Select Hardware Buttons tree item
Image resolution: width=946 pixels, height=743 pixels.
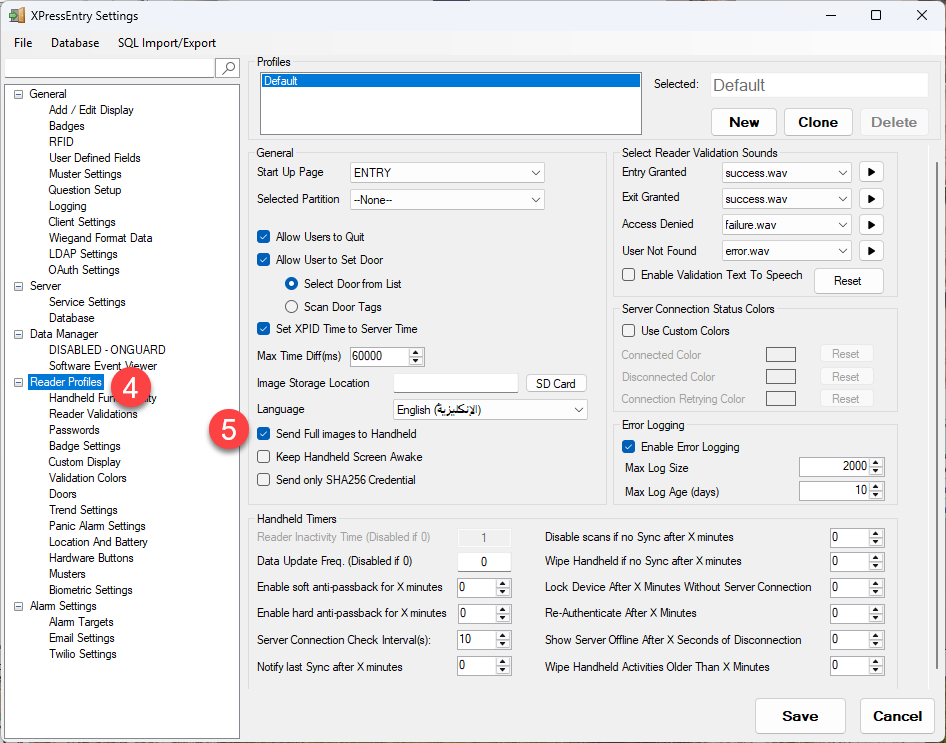pyautogui.click(x=91, y=558)
